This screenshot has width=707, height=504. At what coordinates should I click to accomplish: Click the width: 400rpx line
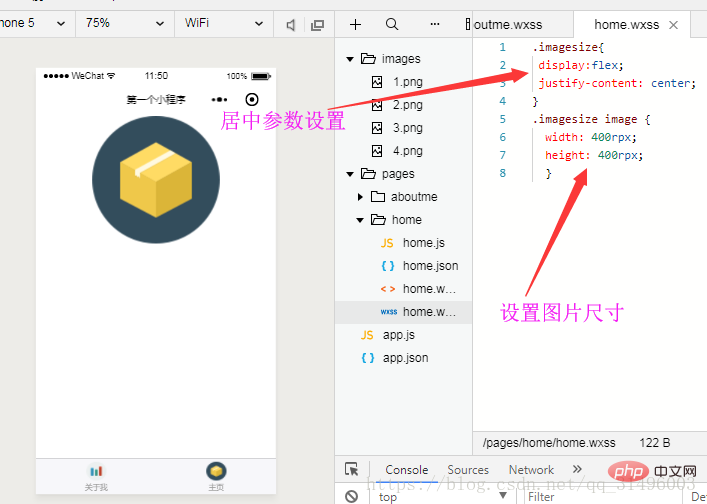(x=591, y=137)
